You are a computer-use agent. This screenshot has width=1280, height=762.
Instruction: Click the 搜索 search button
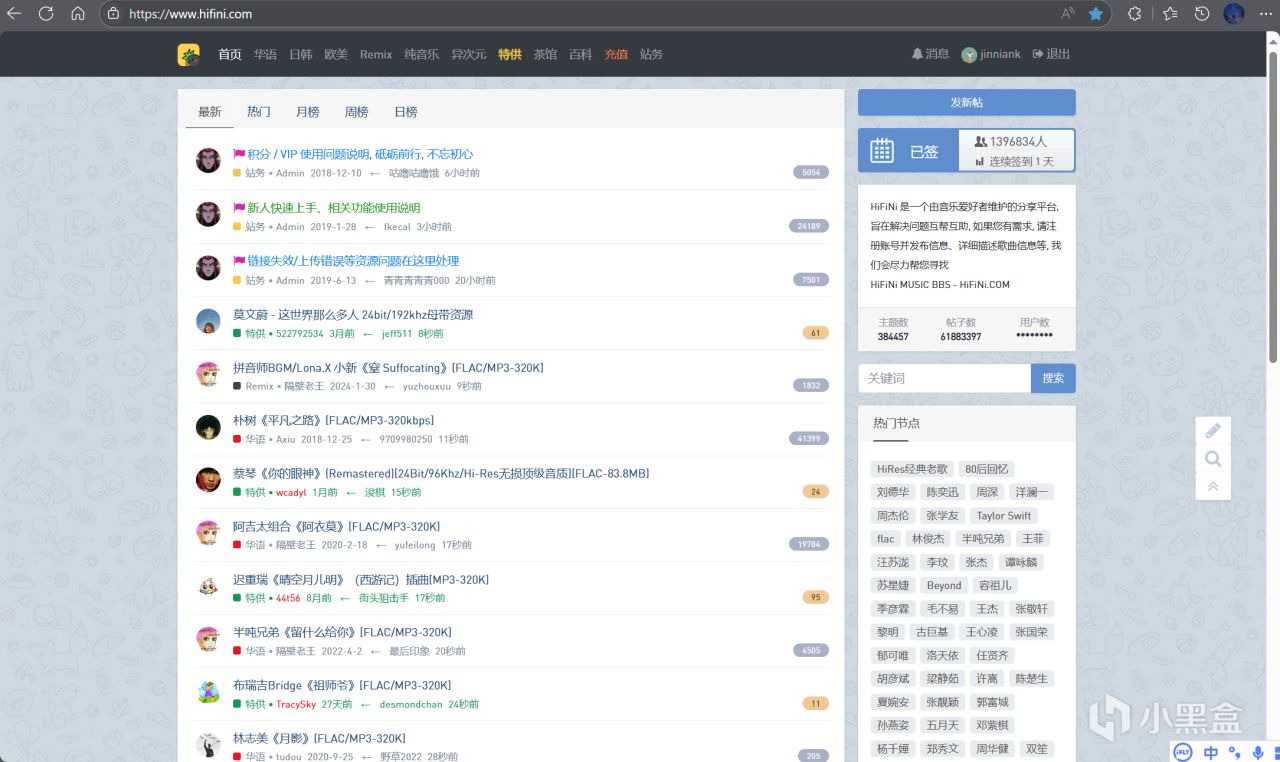coord(1053,378)
